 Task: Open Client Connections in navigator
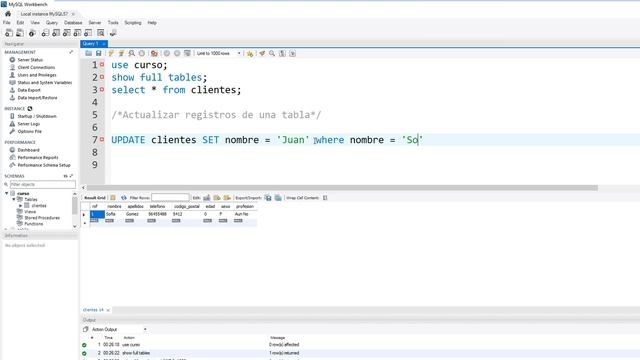(36, 67)
